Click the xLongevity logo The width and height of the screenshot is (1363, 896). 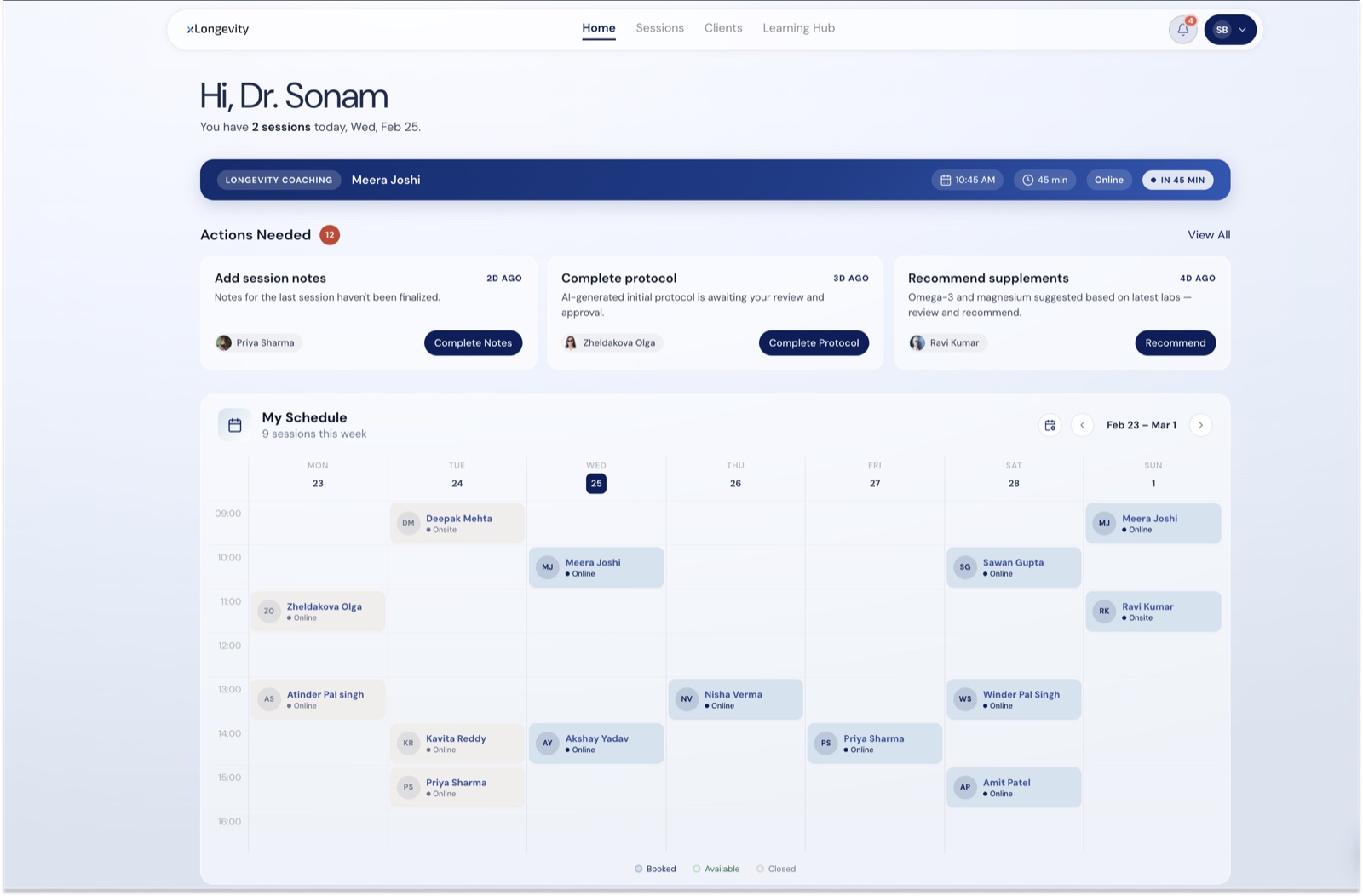pyautogui.click(x=218, y=29)
